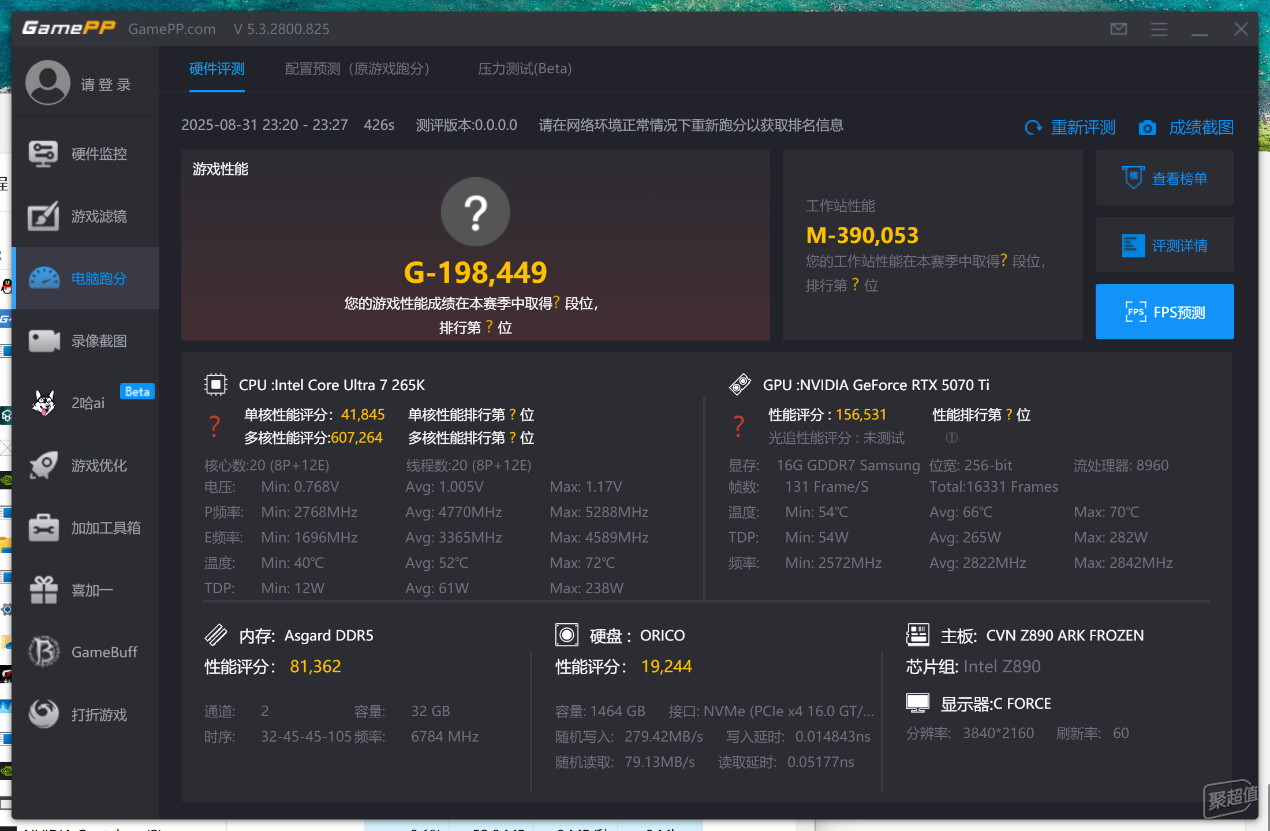
Task: Click the CPU chip icon
Action: pyautogui.click(x=215, y=385)
